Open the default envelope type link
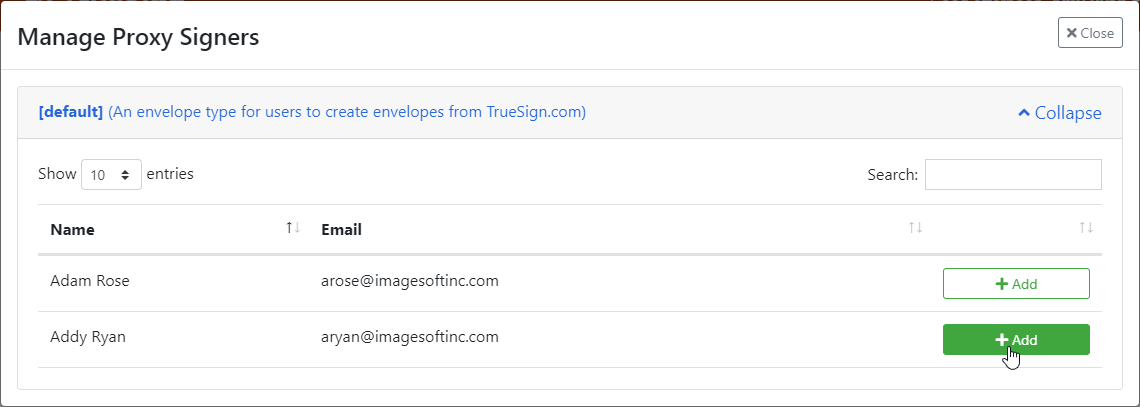 click(x=312, y=112)
